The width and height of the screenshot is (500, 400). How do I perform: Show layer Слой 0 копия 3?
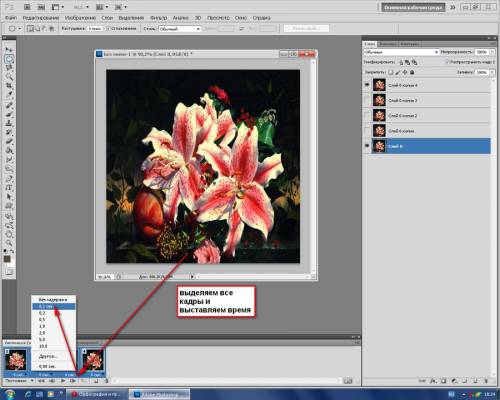point(367,100)
